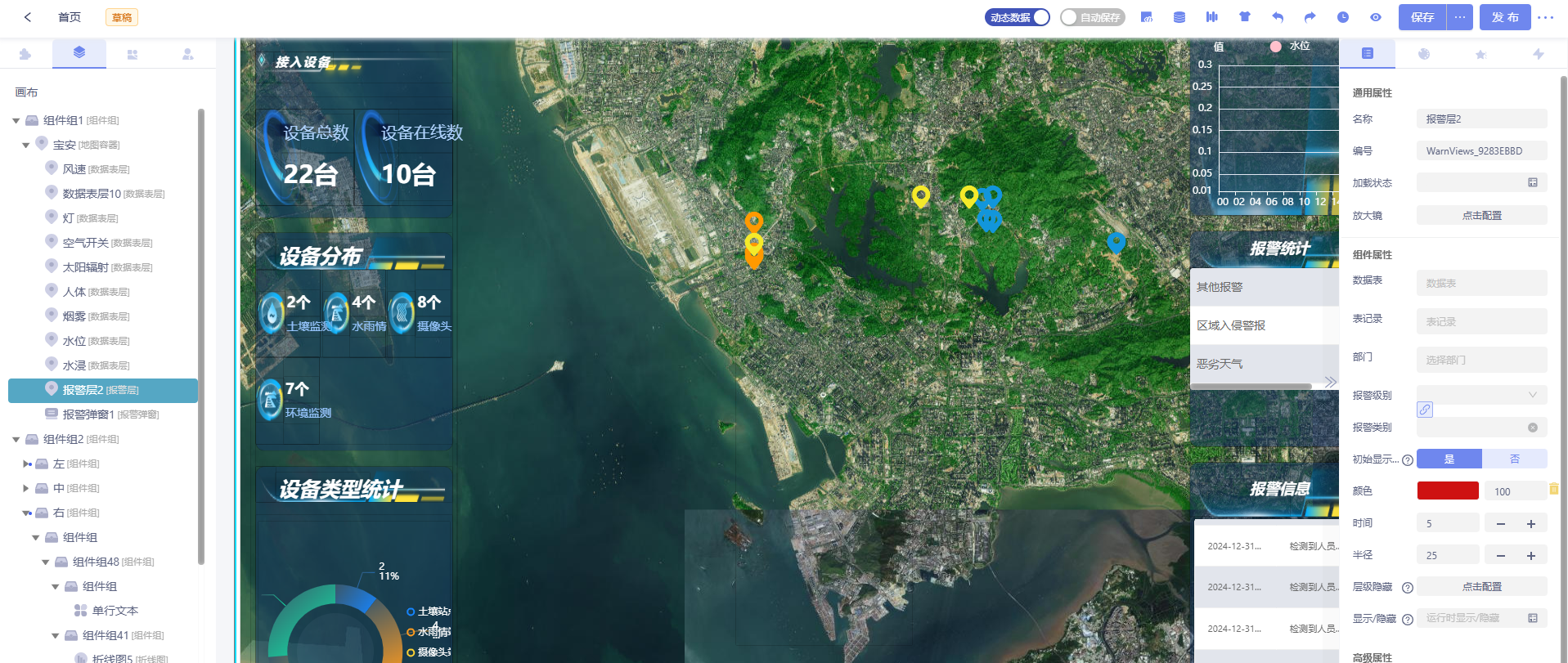The height and width of the screenshot is (663, 1568).
Task: Open the code page icon in toolbar
Action: pyautogui.click(x=1147, y=17)
